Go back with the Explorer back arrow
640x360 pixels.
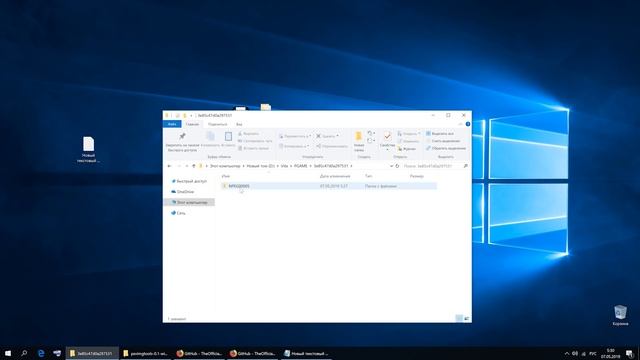pyautogui.click(x=169, y=166)
